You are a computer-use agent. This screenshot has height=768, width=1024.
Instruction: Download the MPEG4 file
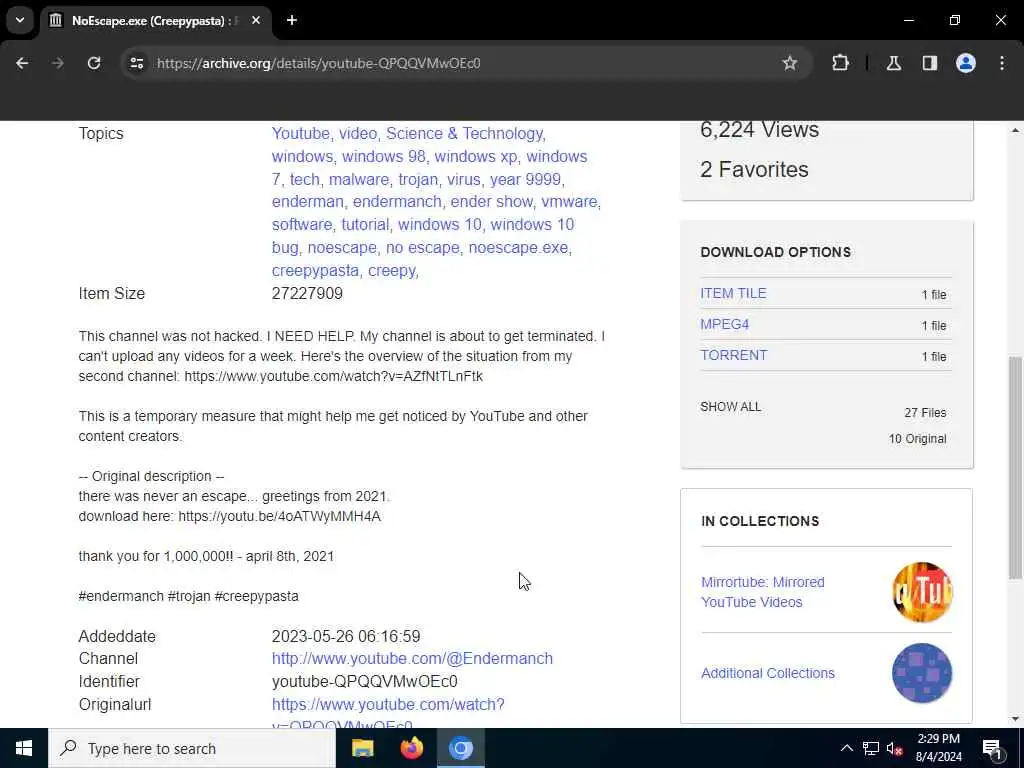tap(724, 324)
